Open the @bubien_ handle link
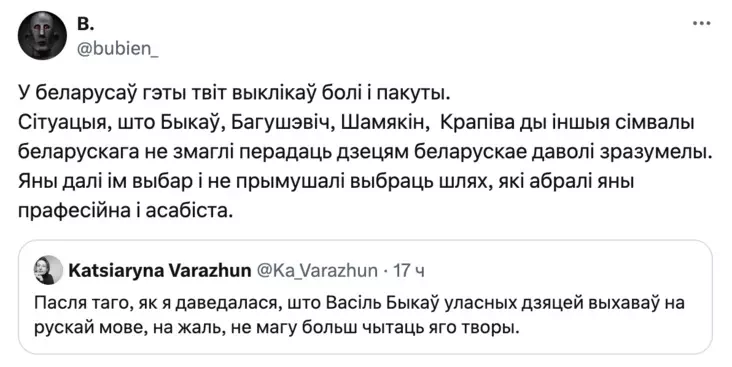732x367 pixels. 117,48
